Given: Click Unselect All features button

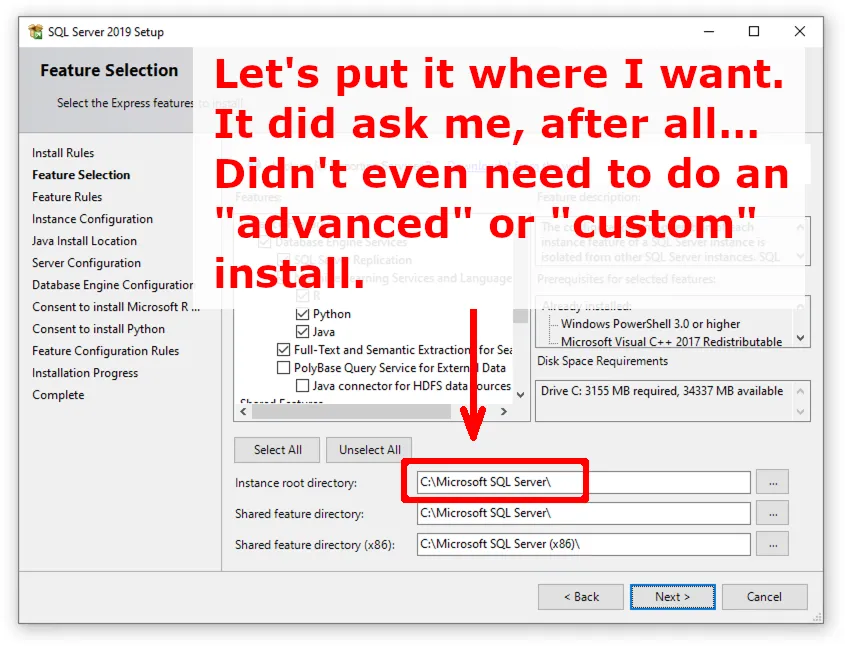Looking at the screenshot, I should click(x=369, y=450).
